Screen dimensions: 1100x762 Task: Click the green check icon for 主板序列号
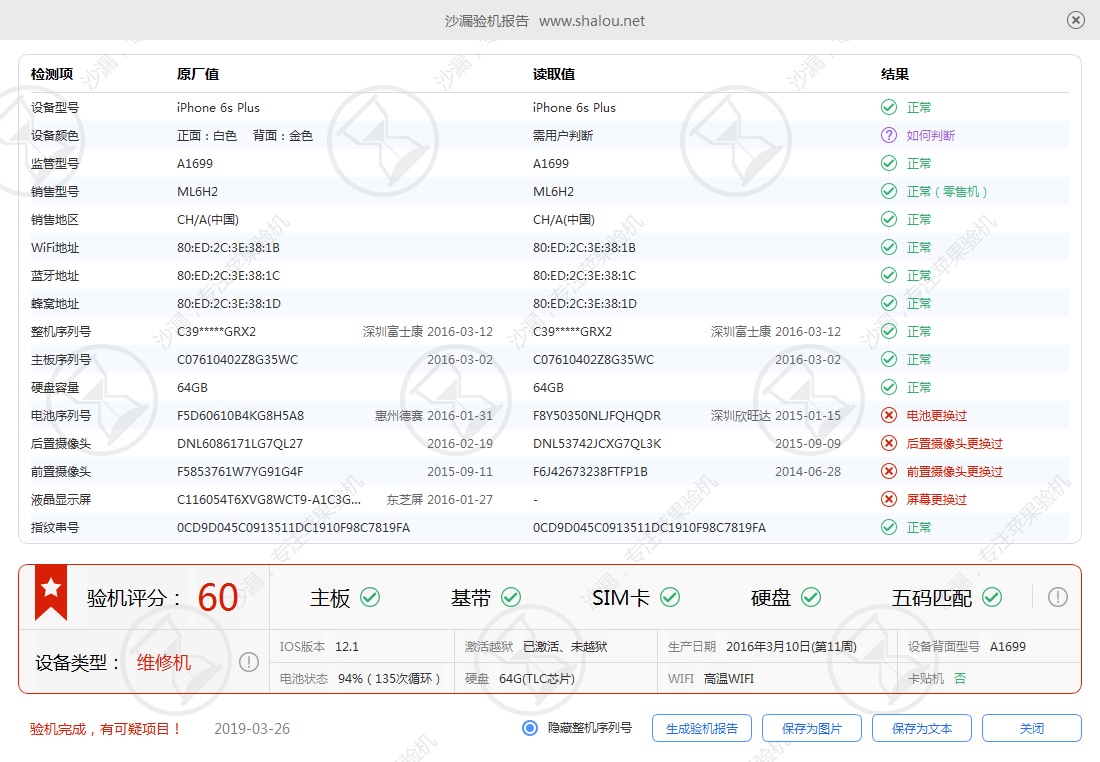pos(889,359)
